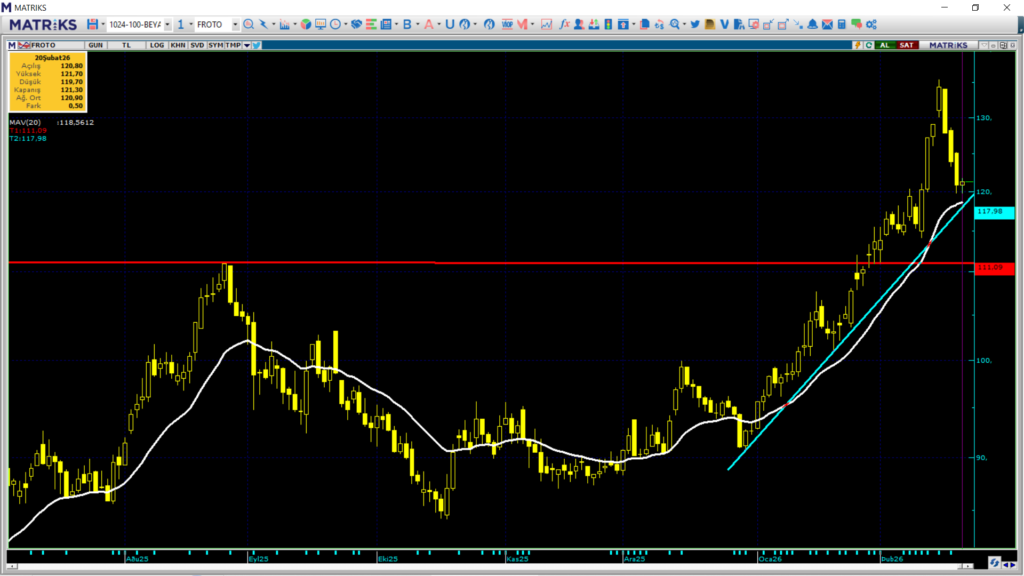1024x576 pixels.
Task: Open the formula (fx) tool
Action: pos(565,24)
